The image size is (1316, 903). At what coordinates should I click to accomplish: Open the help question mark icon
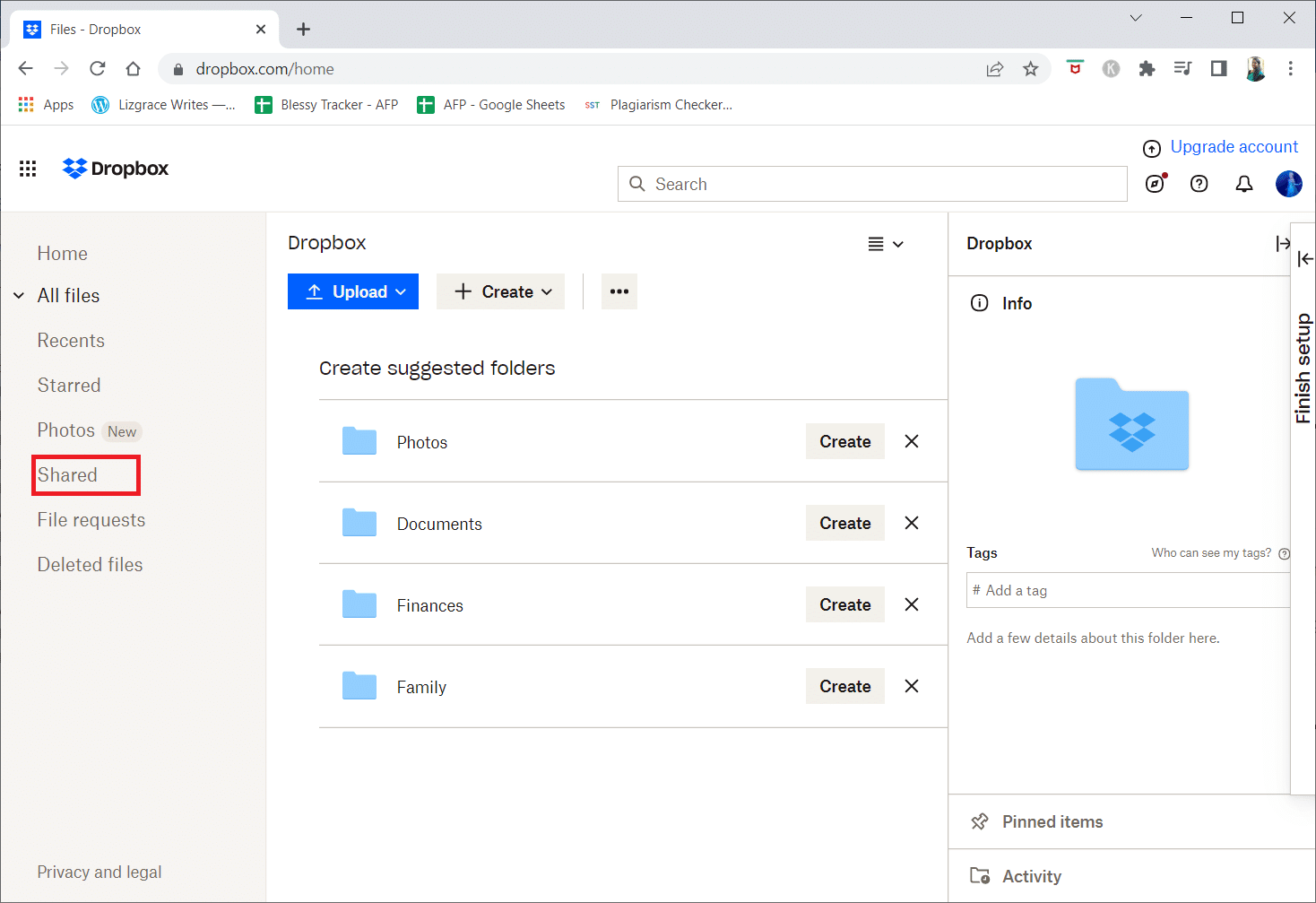[x=1199, y=184]
